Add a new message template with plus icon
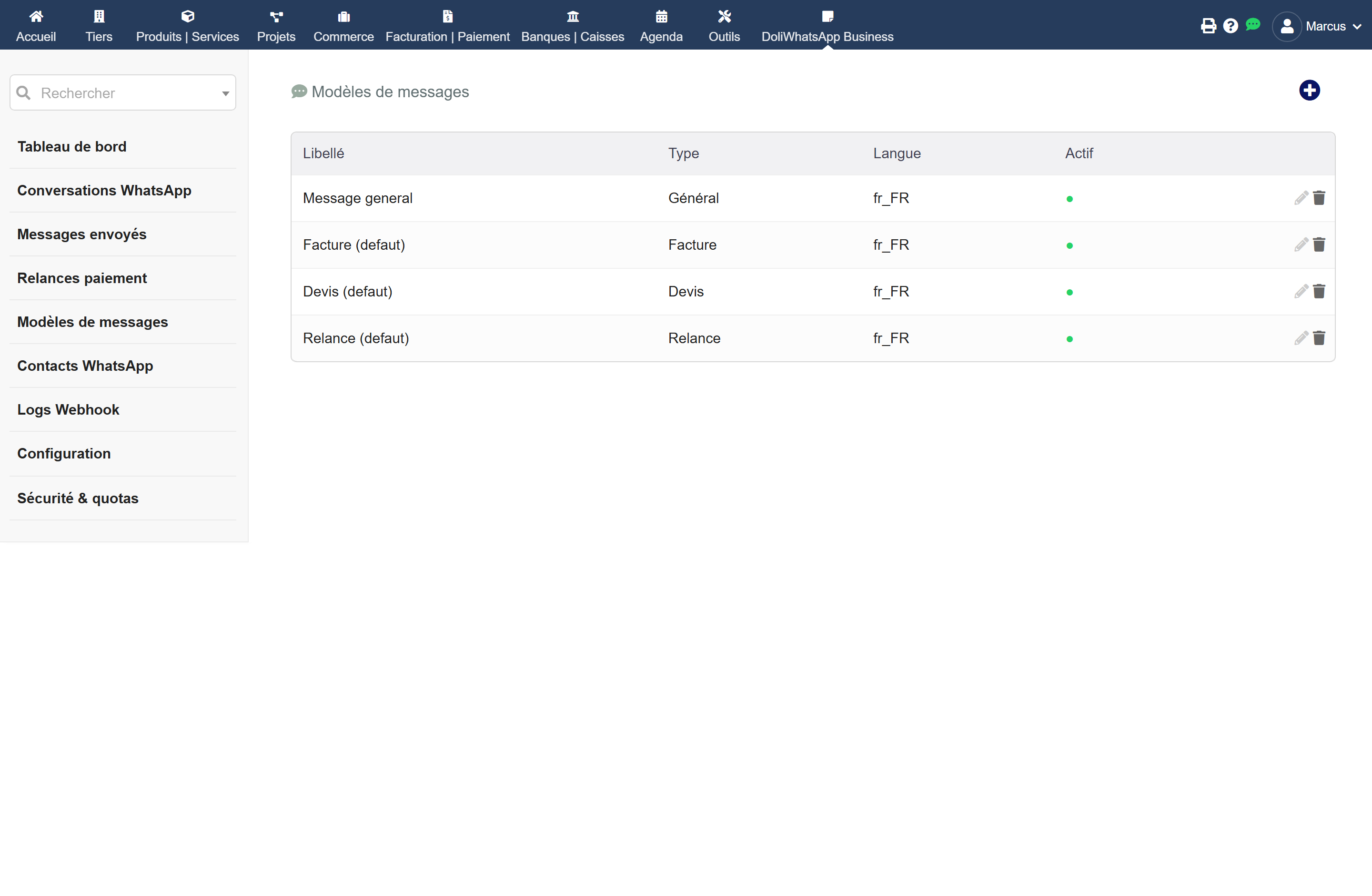The width and height of the screenshot is (1372, 896). tap(1309, 90)
